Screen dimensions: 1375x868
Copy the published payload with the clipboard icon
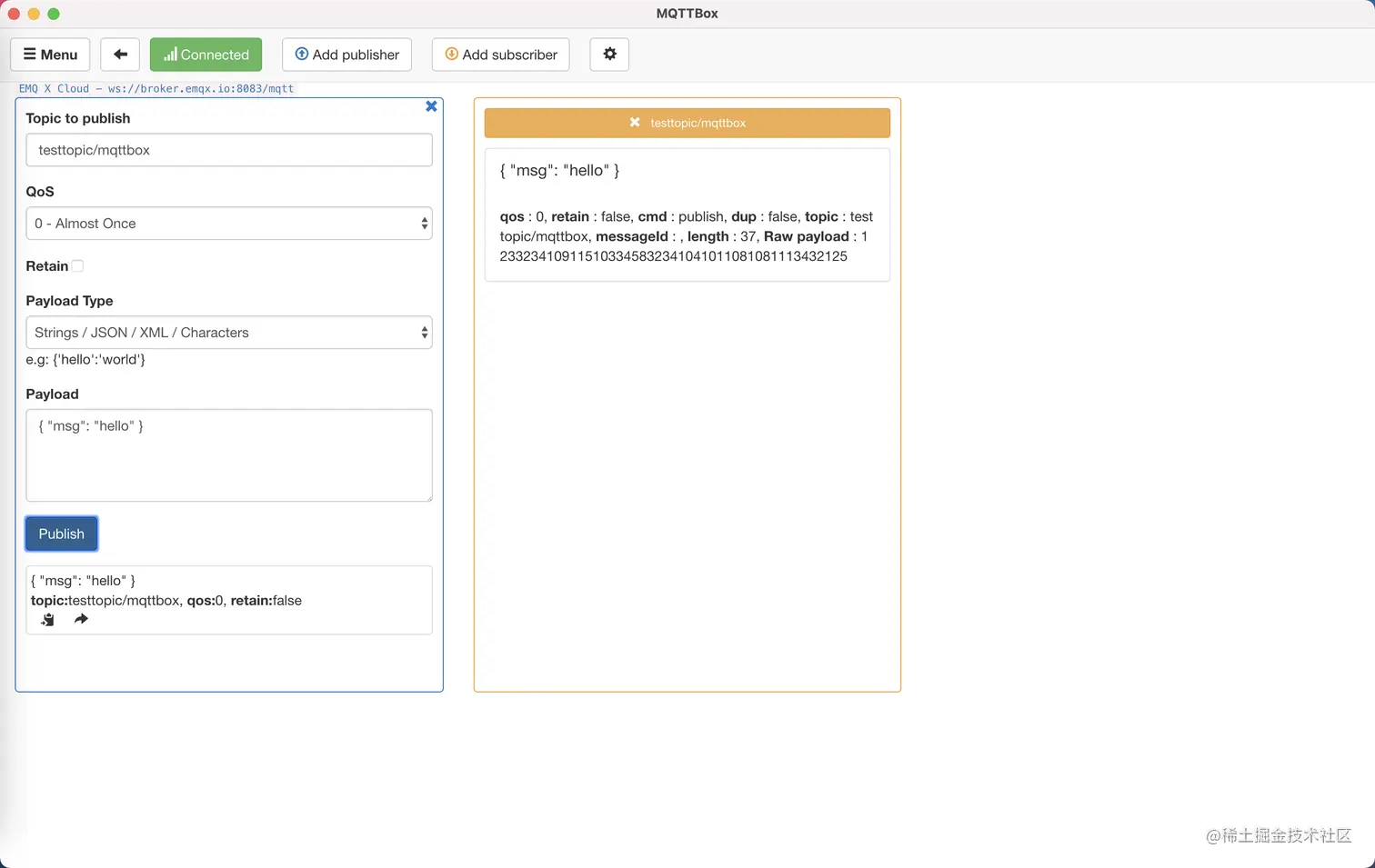coord(47,620)
